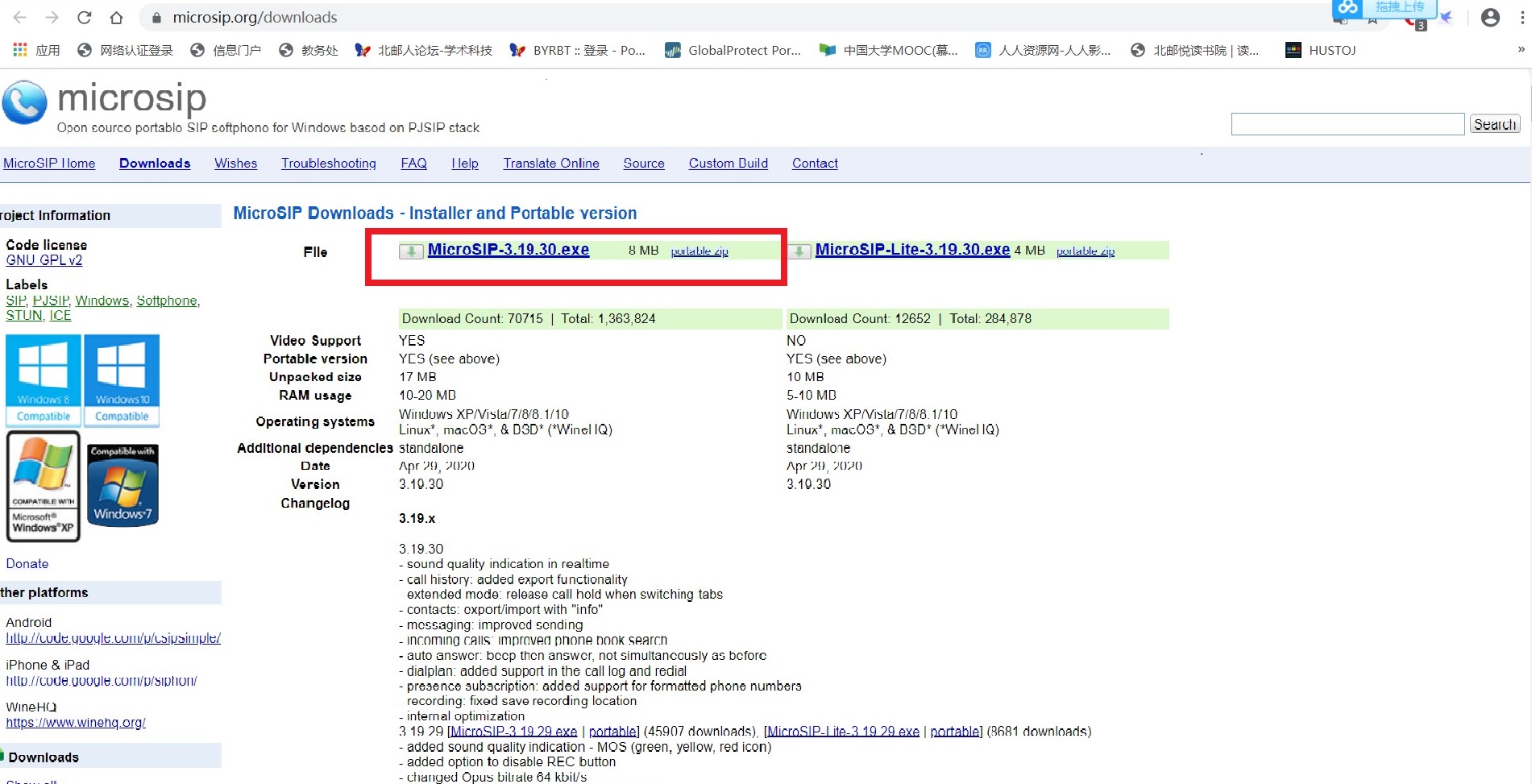Click the browser forward arrow

[52, 18]
